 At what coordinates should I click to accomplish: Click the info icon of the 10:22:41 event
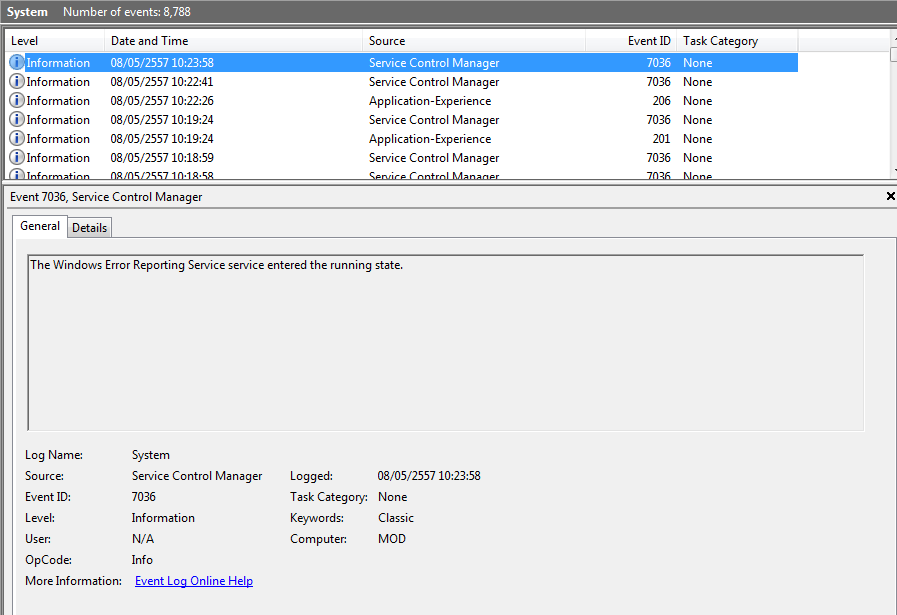[x=17, y=82]
